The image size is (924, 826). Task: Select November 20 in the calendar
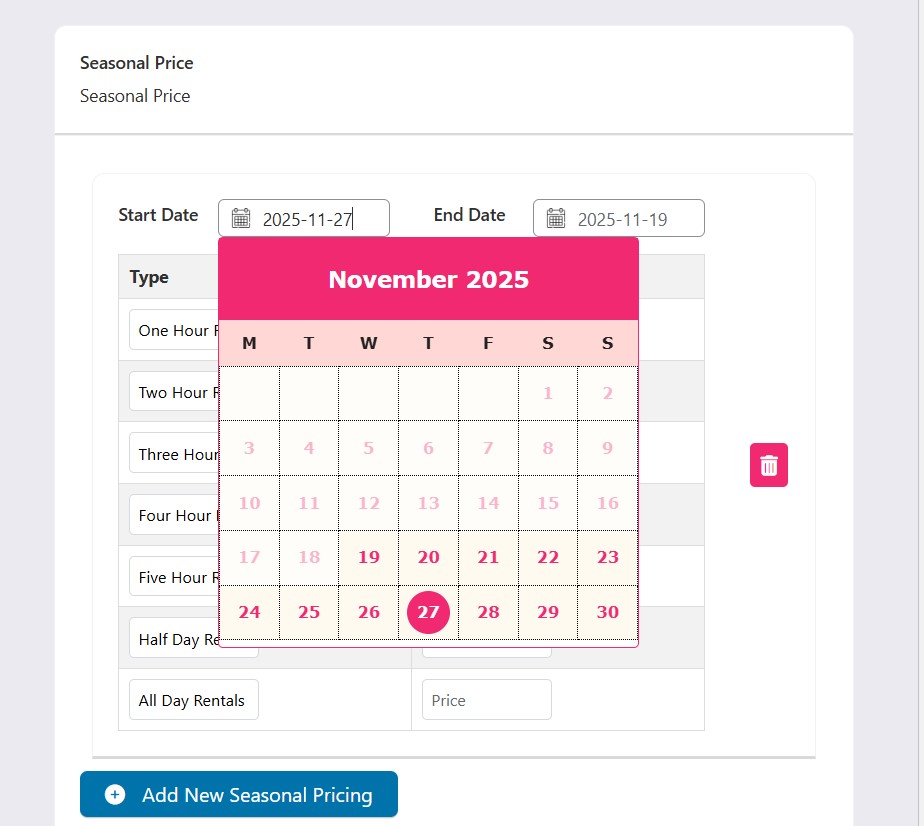click(x=428, y=557)
